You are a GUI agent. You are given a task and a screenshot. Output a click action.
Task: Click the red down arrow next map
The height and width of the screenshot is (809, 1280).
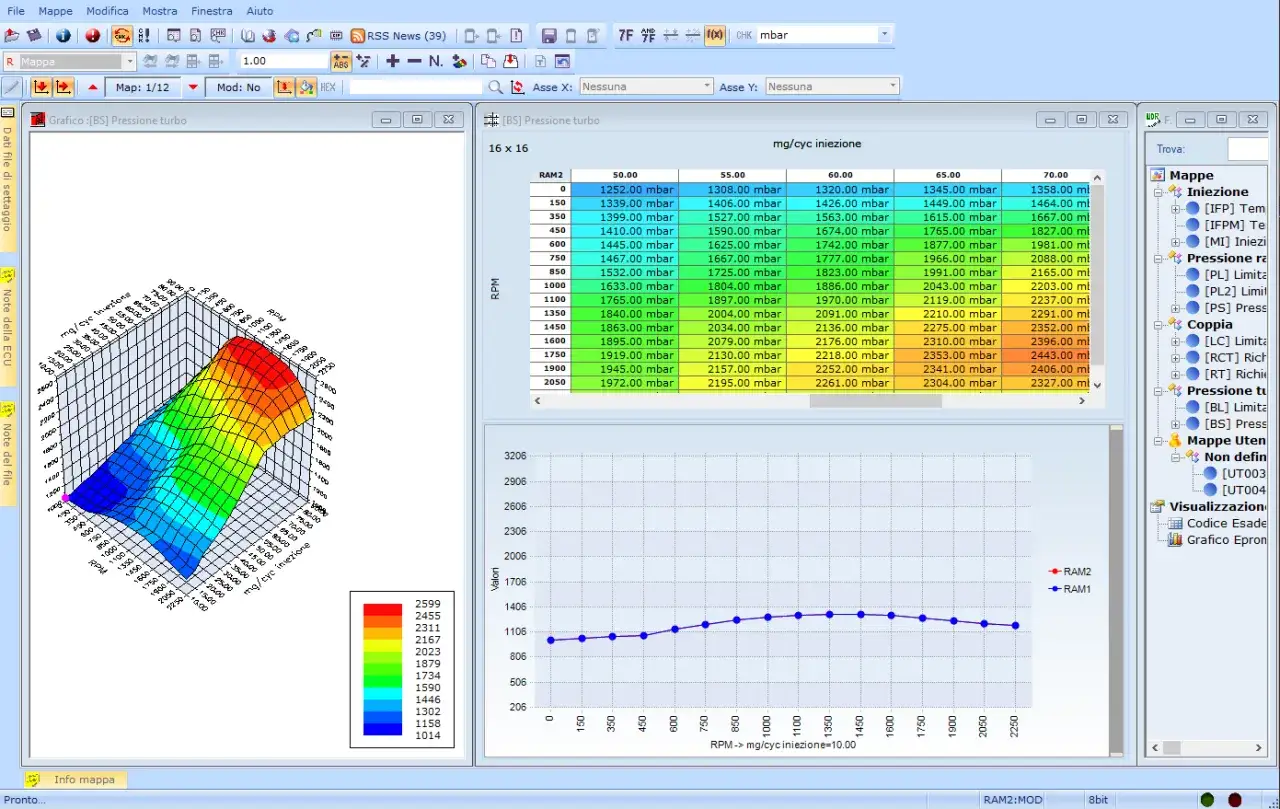193,87
